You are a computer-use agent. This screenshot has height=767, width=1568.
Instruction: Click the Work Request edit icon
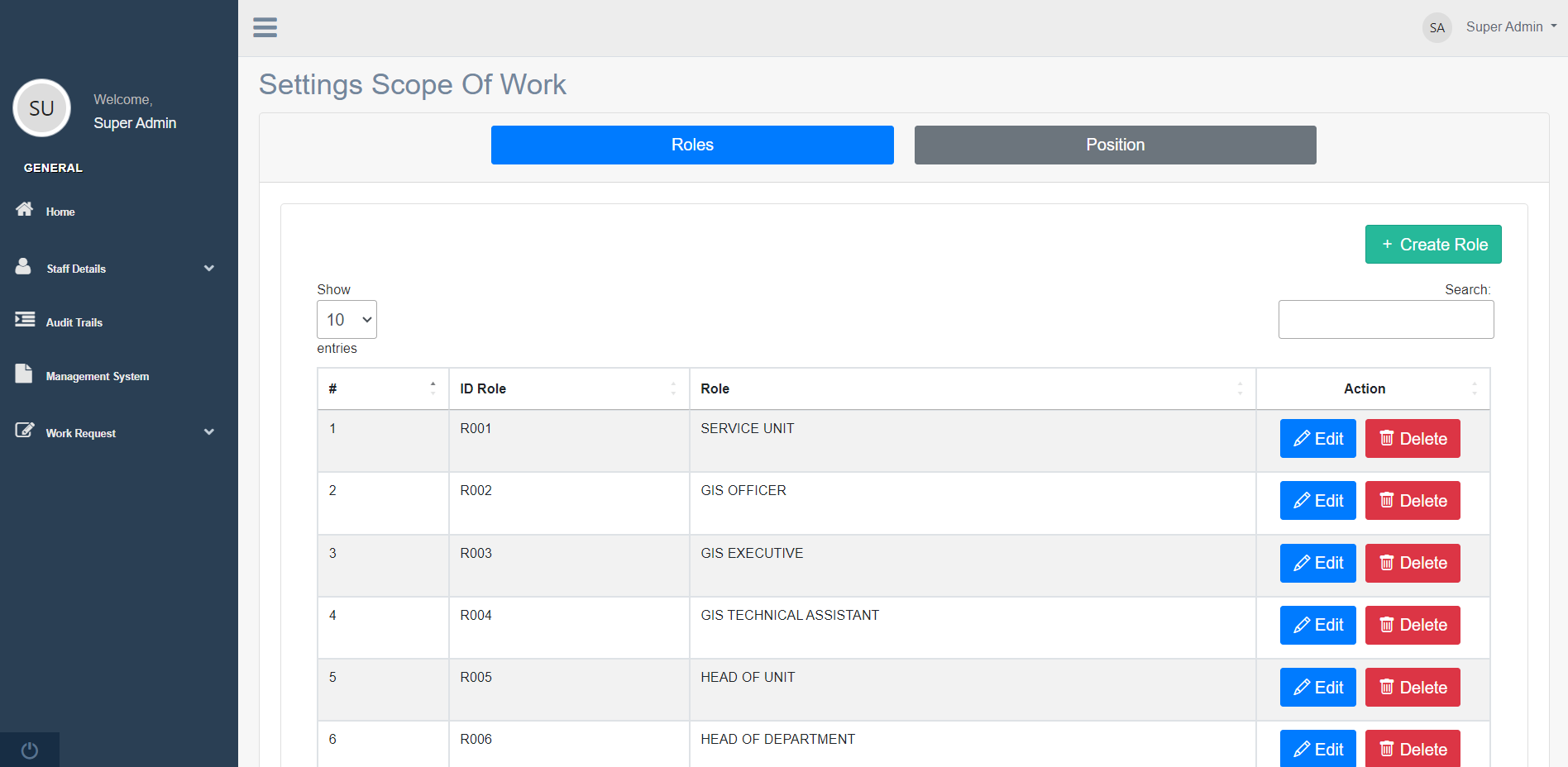pyautogui.click(x=25, y=431)
